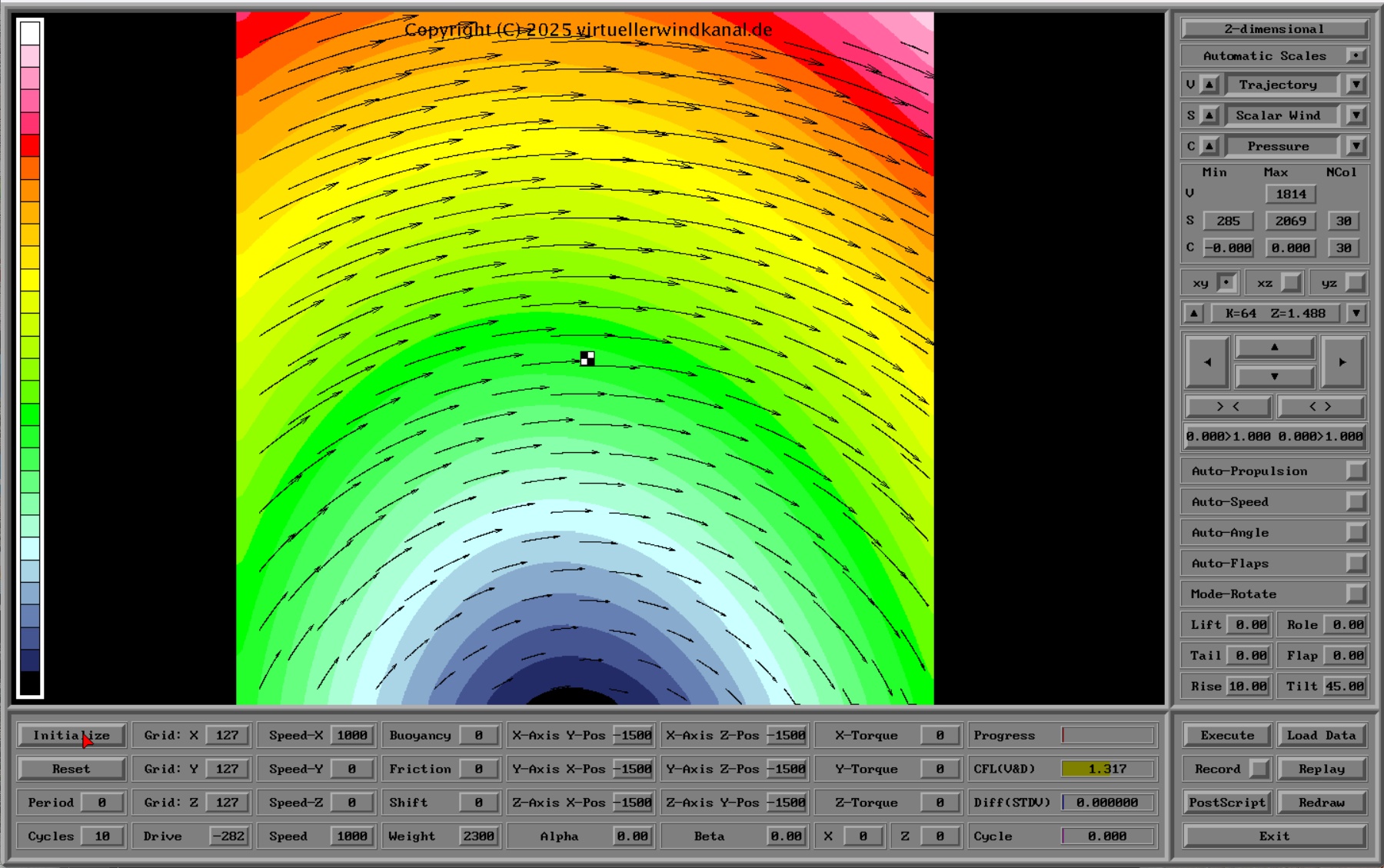
Task: Enable the Mode-Rotate checkbox
Action: (1356, 594)
